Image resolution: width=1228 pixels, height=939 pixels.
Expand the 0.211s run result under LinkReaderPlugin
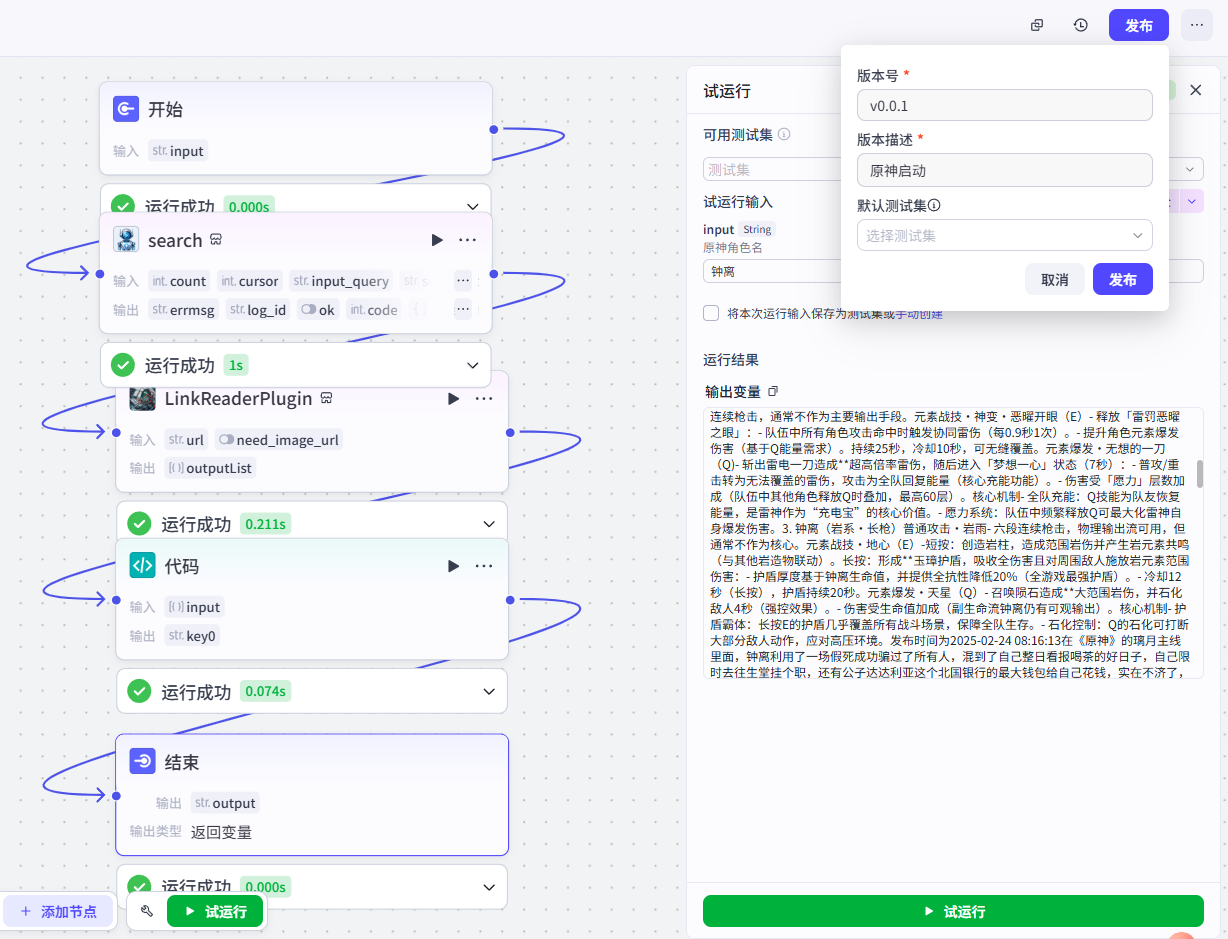(489, 524)
